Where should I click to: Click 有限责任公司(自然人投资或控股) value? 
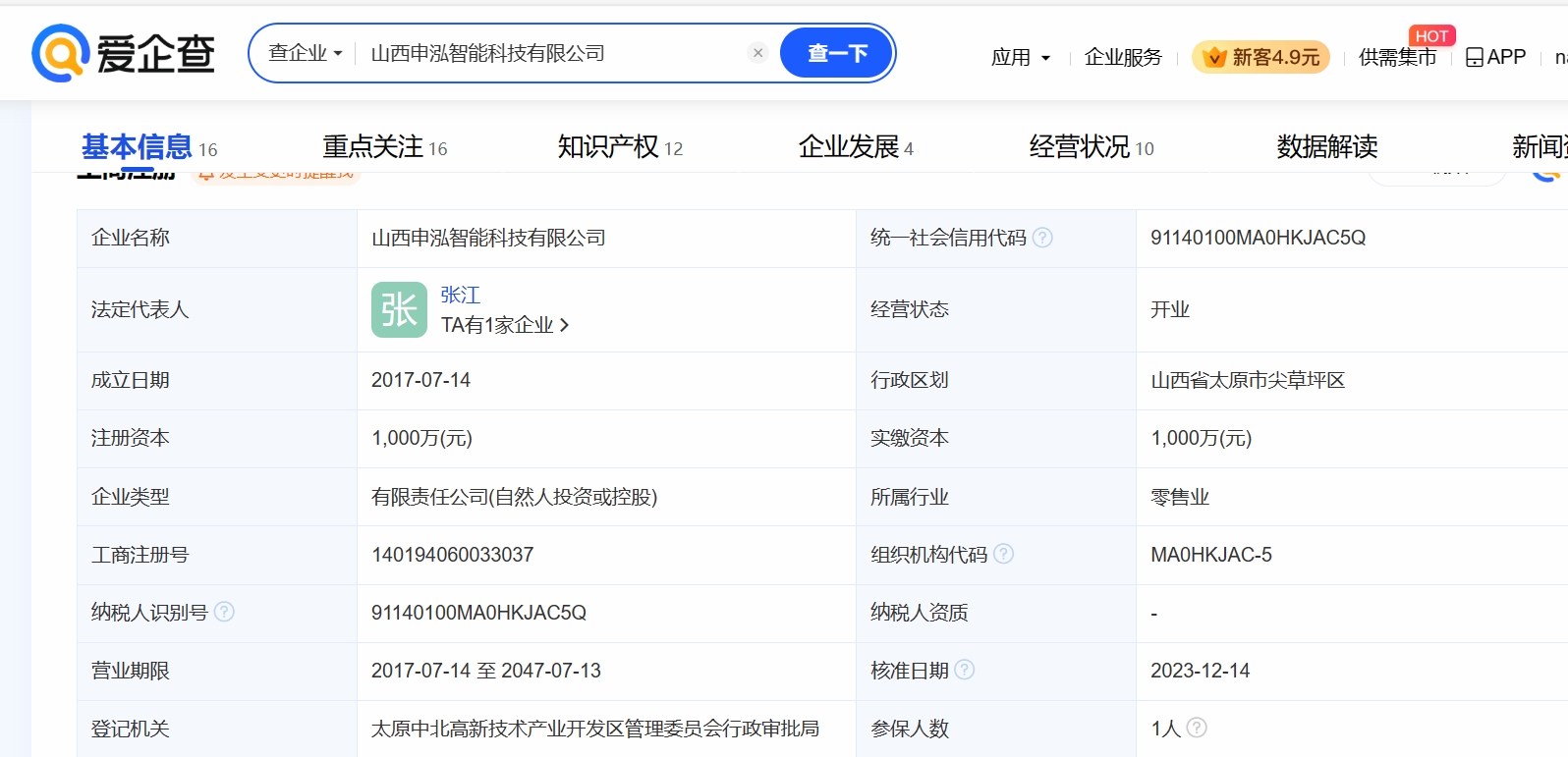514,497
